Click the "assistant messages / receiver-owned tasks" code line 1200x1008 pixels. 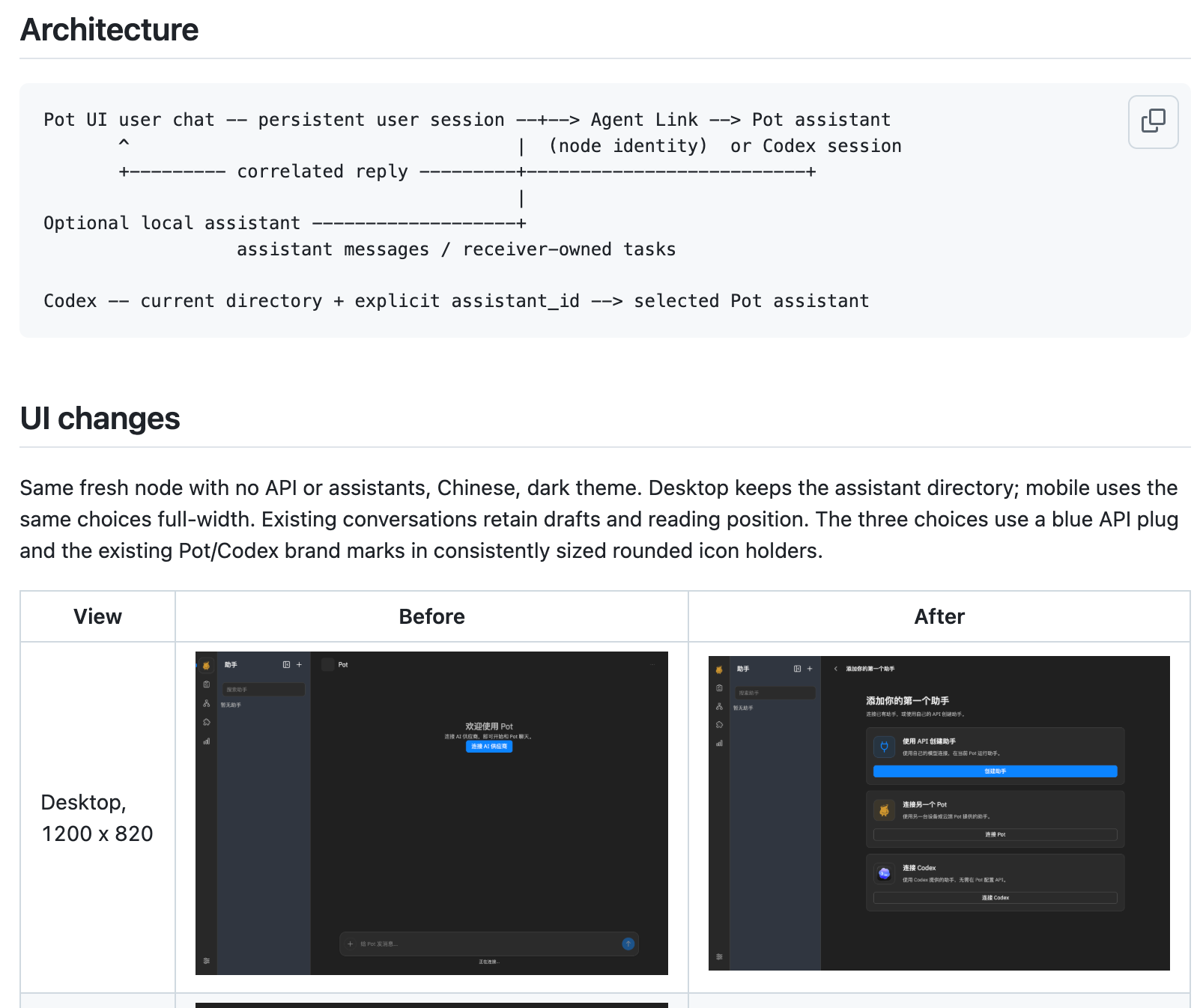point(456,249)
